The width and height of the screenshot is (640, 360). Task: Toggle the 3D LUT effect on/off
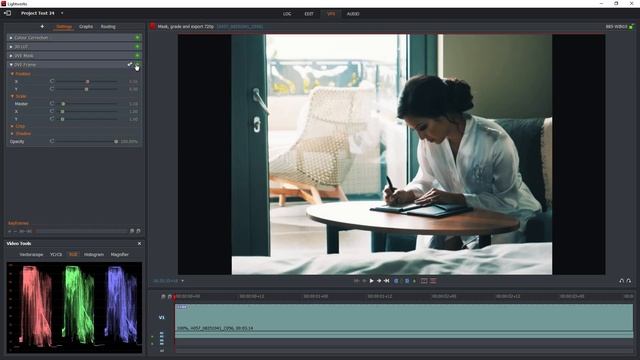click(x=138, y=47)
